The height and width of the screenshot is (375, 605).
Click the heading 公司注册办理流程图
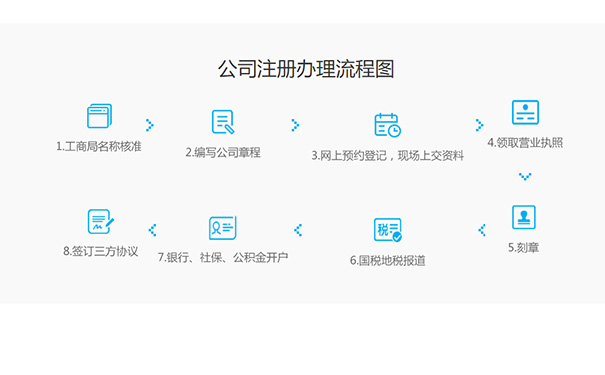[x=306, y=69]
